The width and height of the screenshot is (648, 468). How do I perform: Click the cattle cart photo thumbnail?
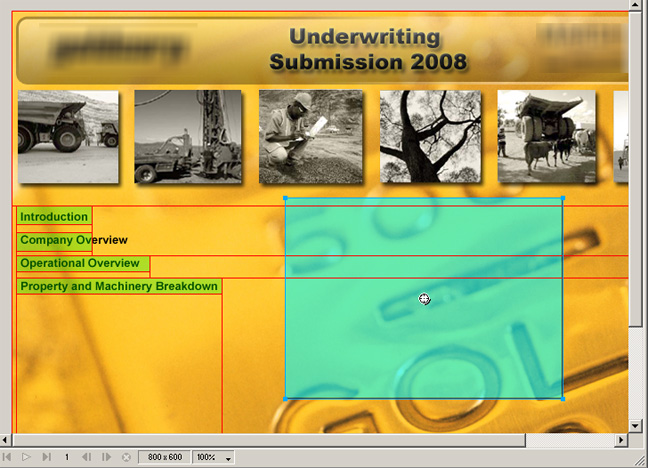tap(547, 137)
